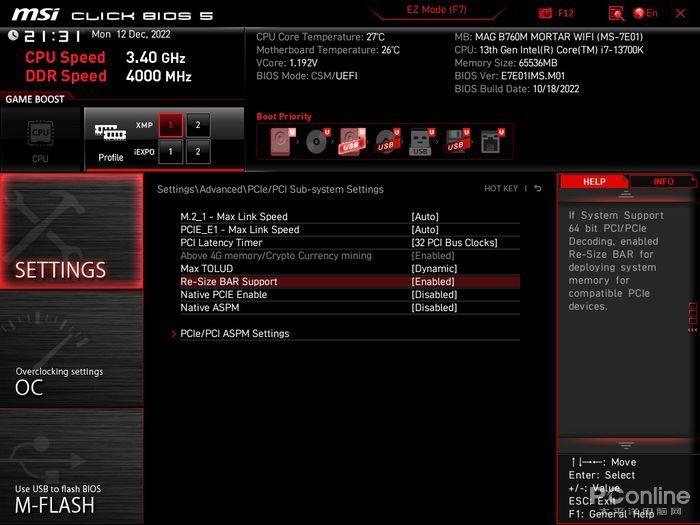700x525 pixels.
Task: Switch to the INFO tab
Action: pyautogui.click(x=663, y=181)
